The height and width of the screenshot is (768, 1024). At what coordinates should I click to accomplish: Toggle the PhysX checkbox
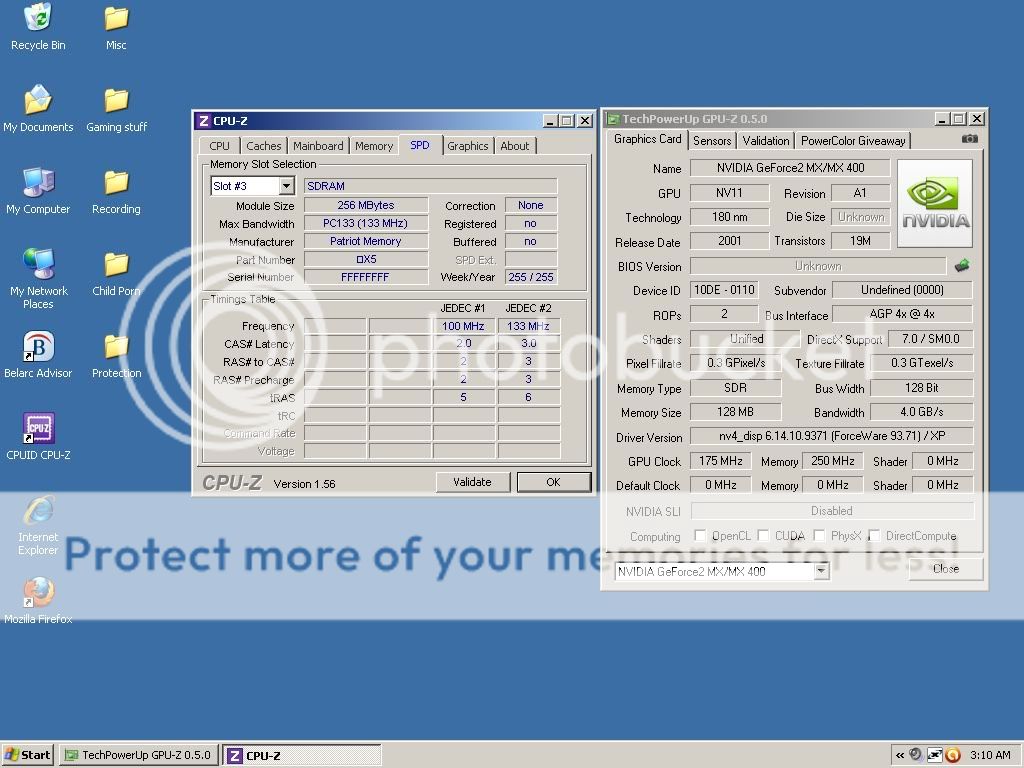[819, 536]
